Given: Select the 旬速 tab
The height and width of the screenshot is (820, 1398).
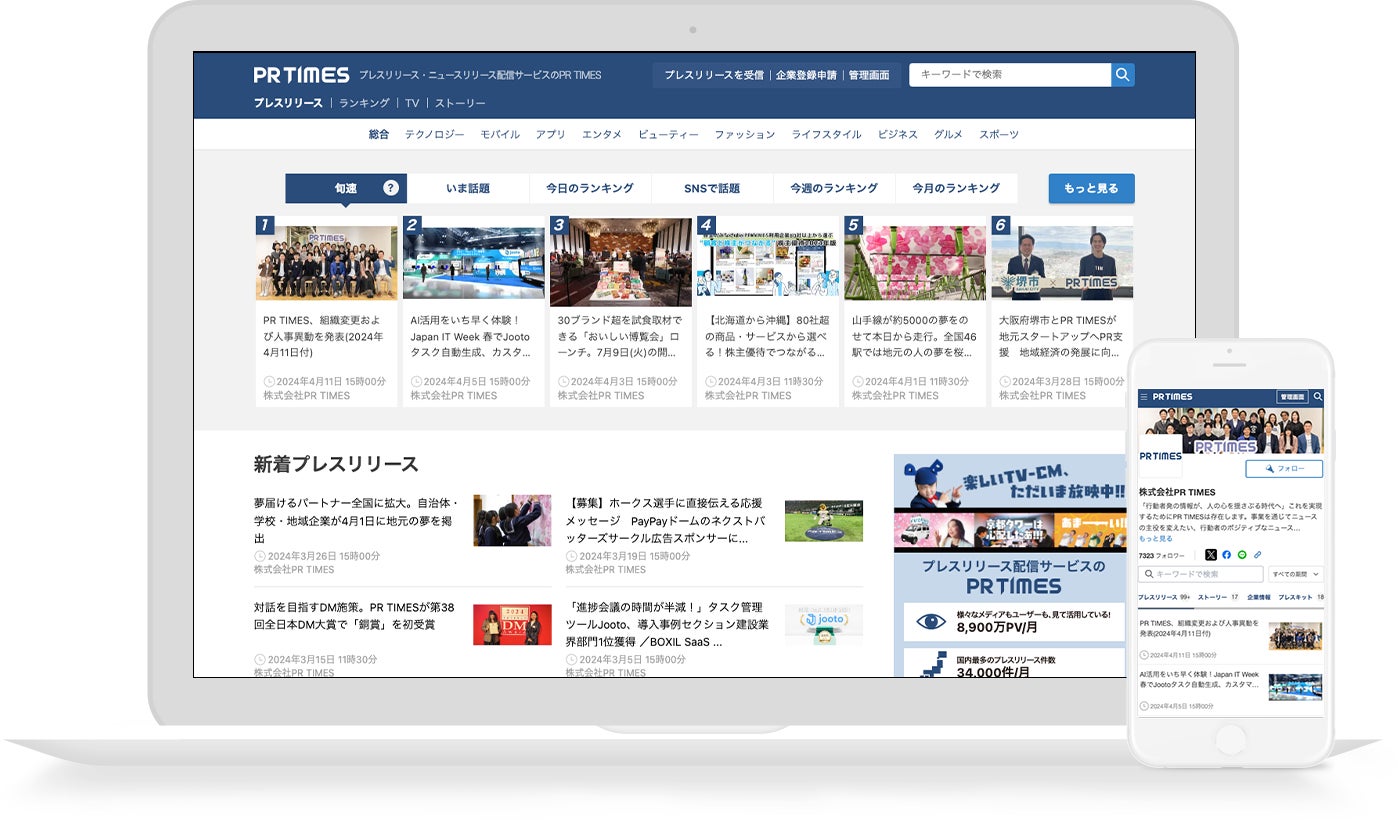Looking at the screenshot, I should (346, 188).
